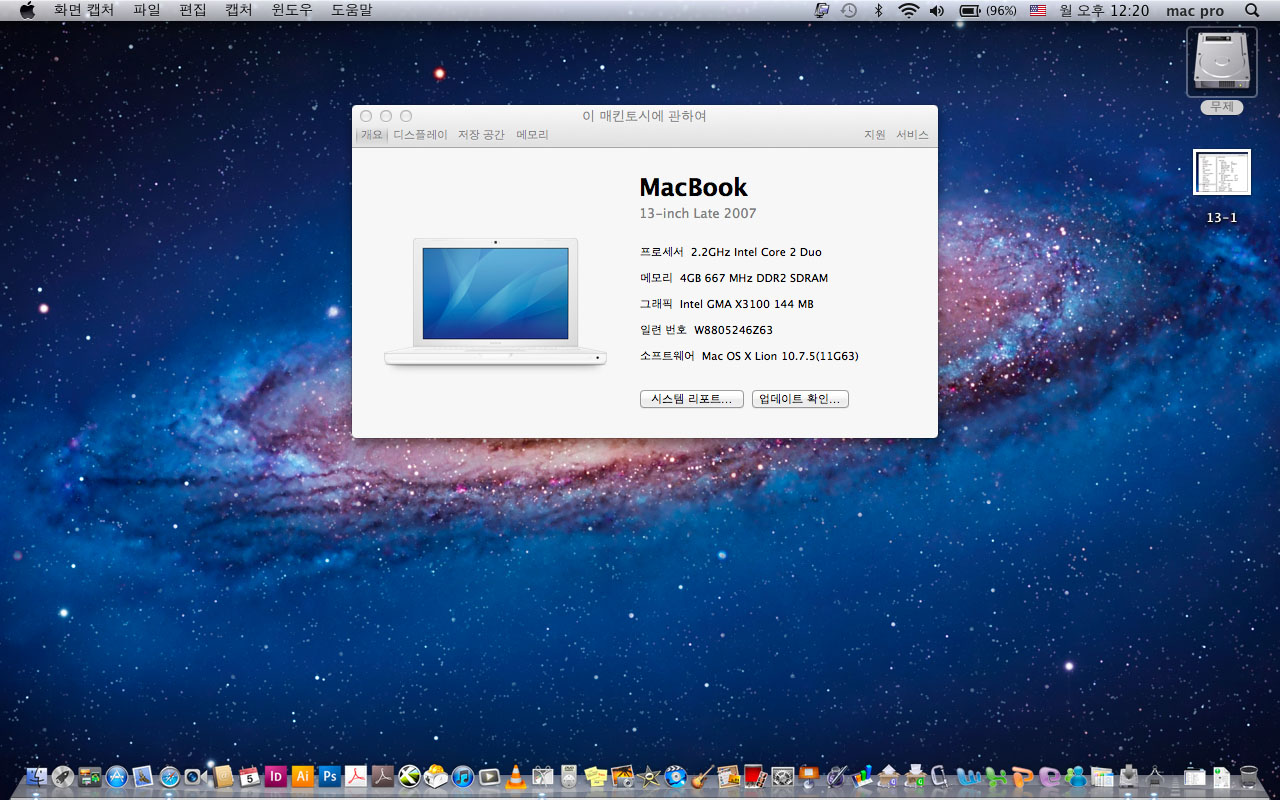Open the US flag input source menu
1280x800 pixels.
pyautogui.click(x=1037, y=10)
